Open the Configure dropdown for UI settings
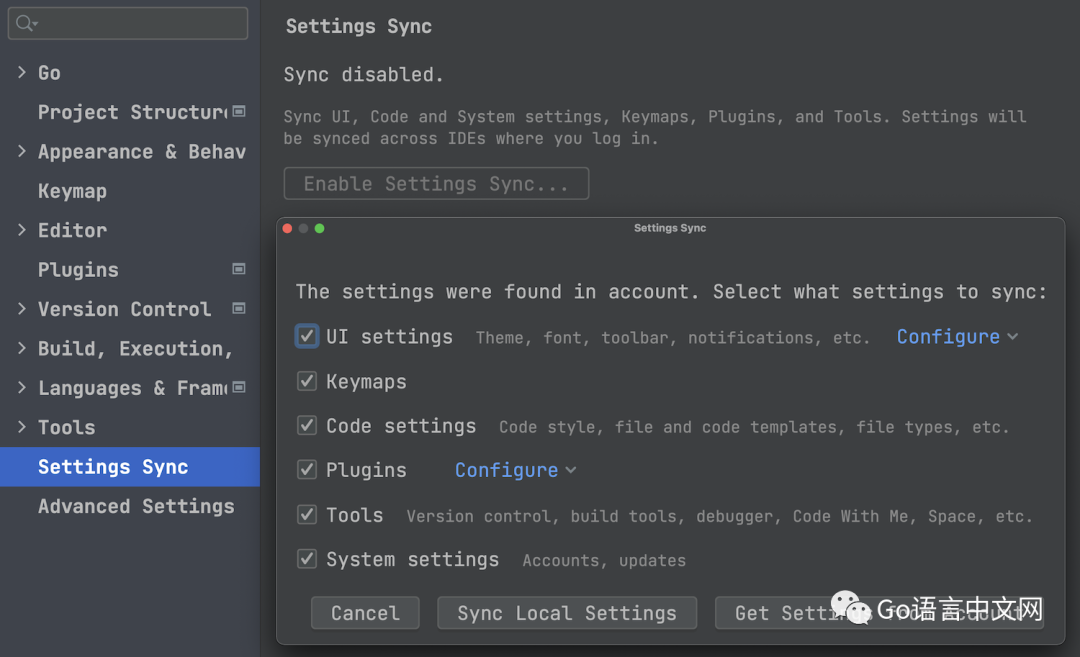 957,337
